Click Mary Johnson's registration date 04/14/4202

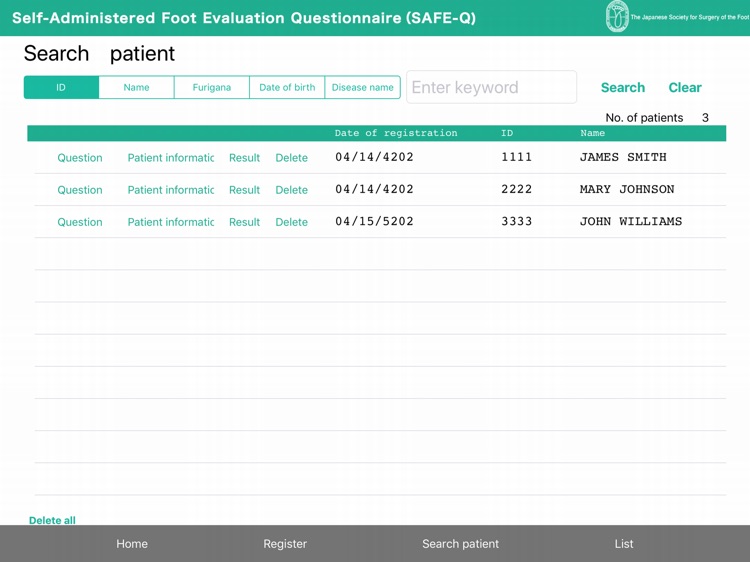(374, 189)
